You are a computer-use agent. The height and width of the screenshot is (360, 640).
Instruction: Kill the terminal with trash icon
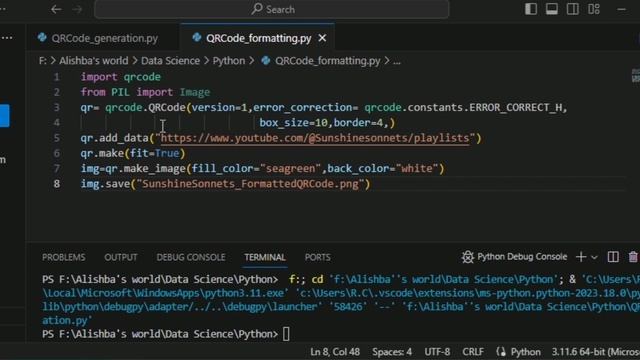click(x=633, y=257)
